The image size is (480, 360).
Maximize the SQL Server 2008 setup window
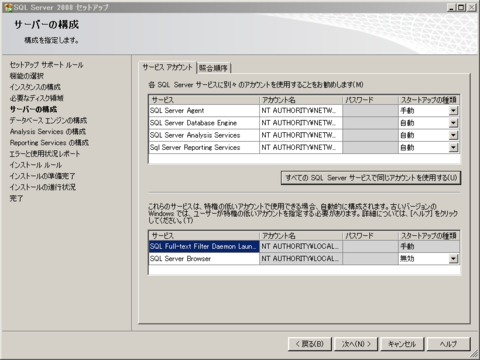pyautogui.click(x=461, y=7)
